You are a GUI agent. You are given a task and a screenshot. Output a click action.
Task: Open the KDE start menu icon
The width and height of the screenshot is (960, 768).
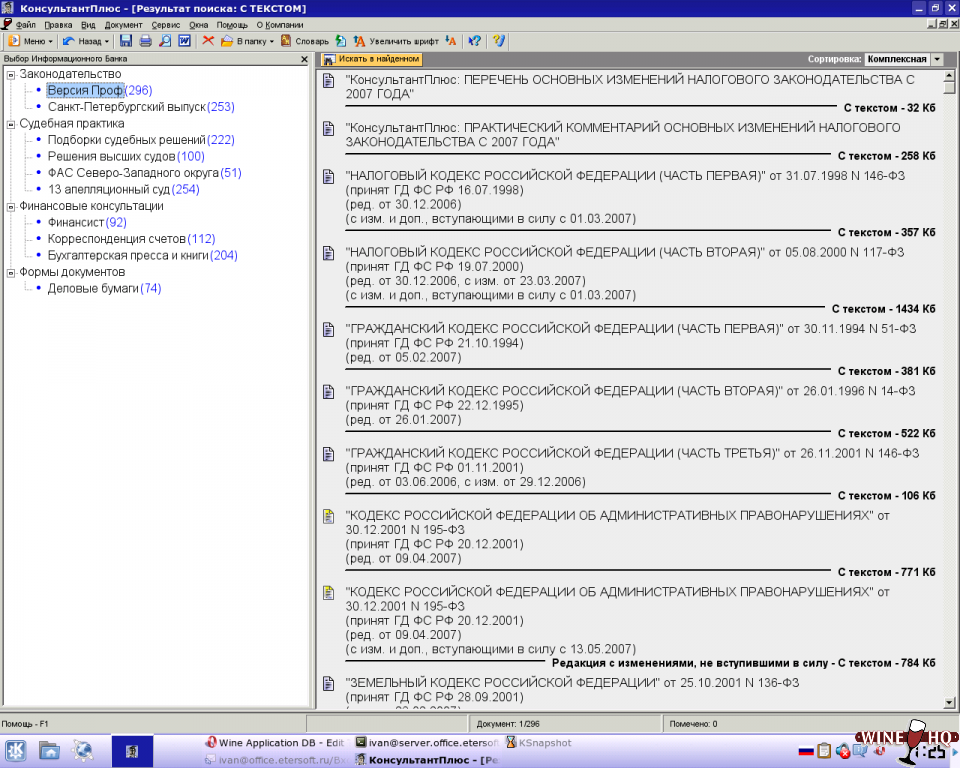point(15,749)
